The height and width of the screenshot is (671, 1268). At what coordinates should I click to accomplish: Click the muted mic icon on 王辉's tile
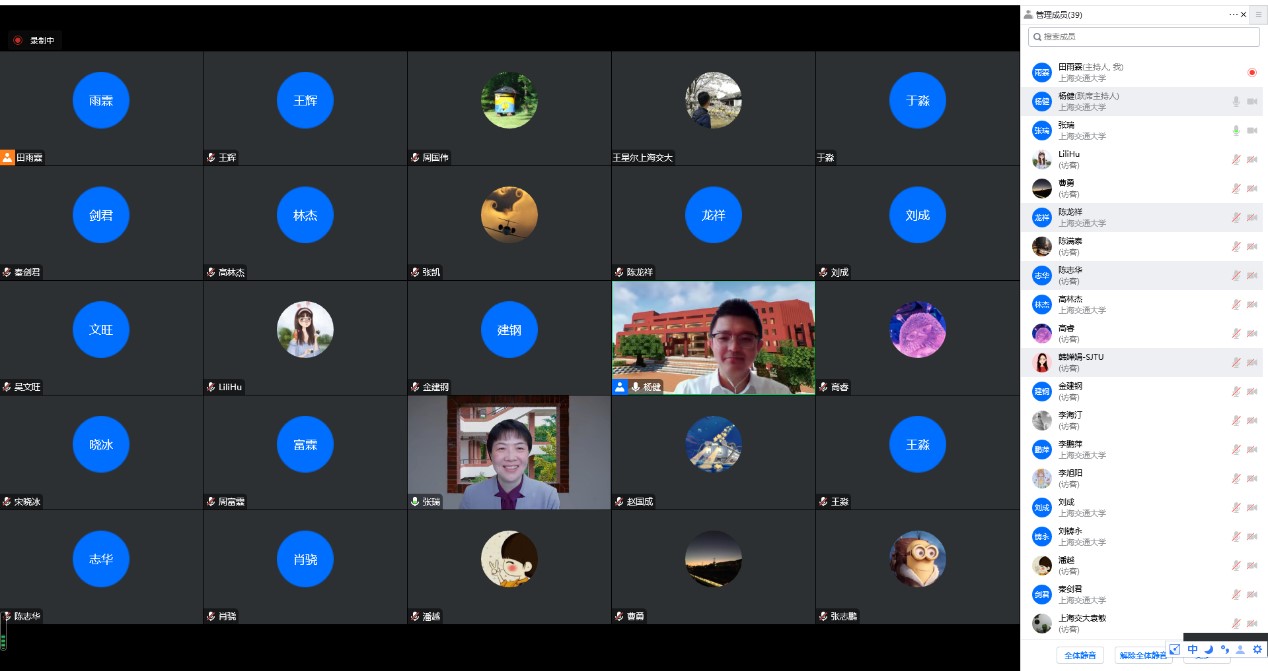(211, 157)
